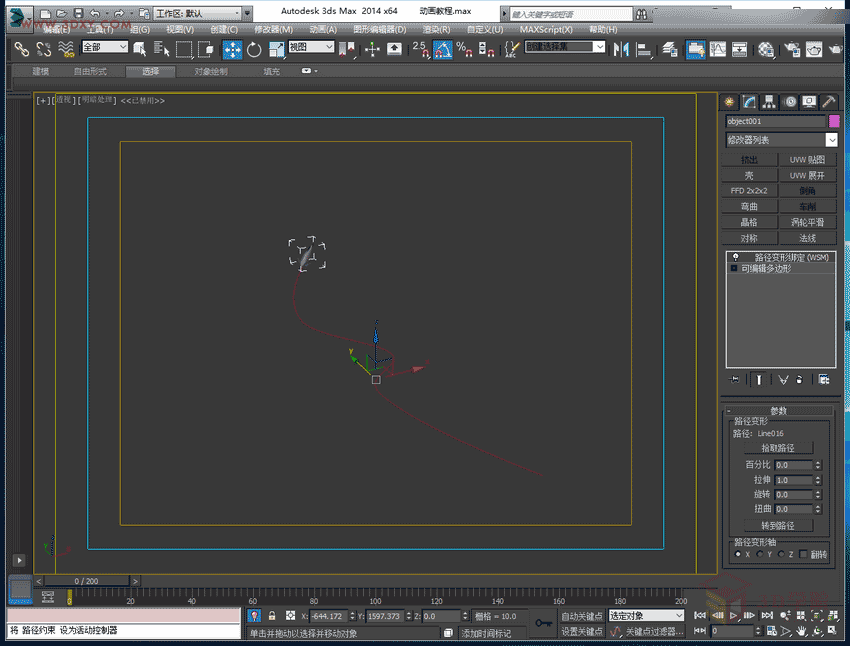Select the Link tool in main toolbar
The width and height of the screenshot is (850, 646).
[21, 50]
